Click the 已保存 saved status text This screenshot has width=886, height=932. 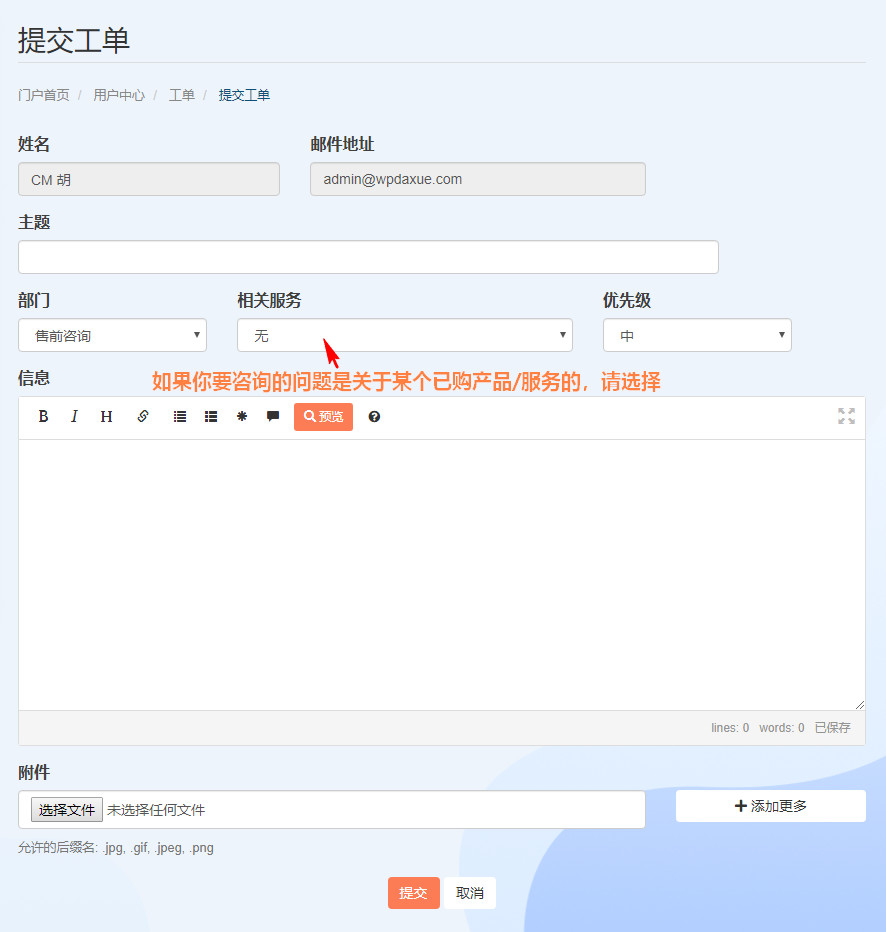click(833, 728)
